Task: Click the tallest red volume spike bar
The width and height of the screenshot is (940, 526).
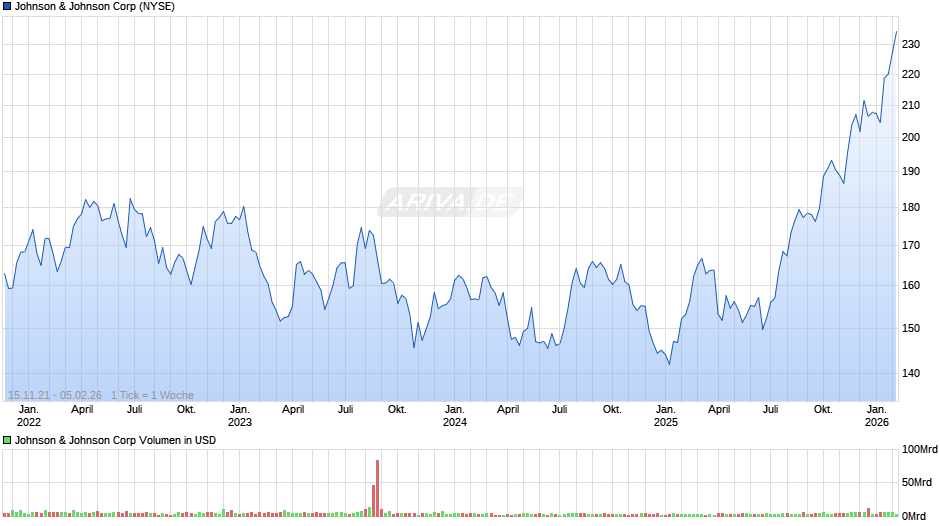Action: (378, 488)
